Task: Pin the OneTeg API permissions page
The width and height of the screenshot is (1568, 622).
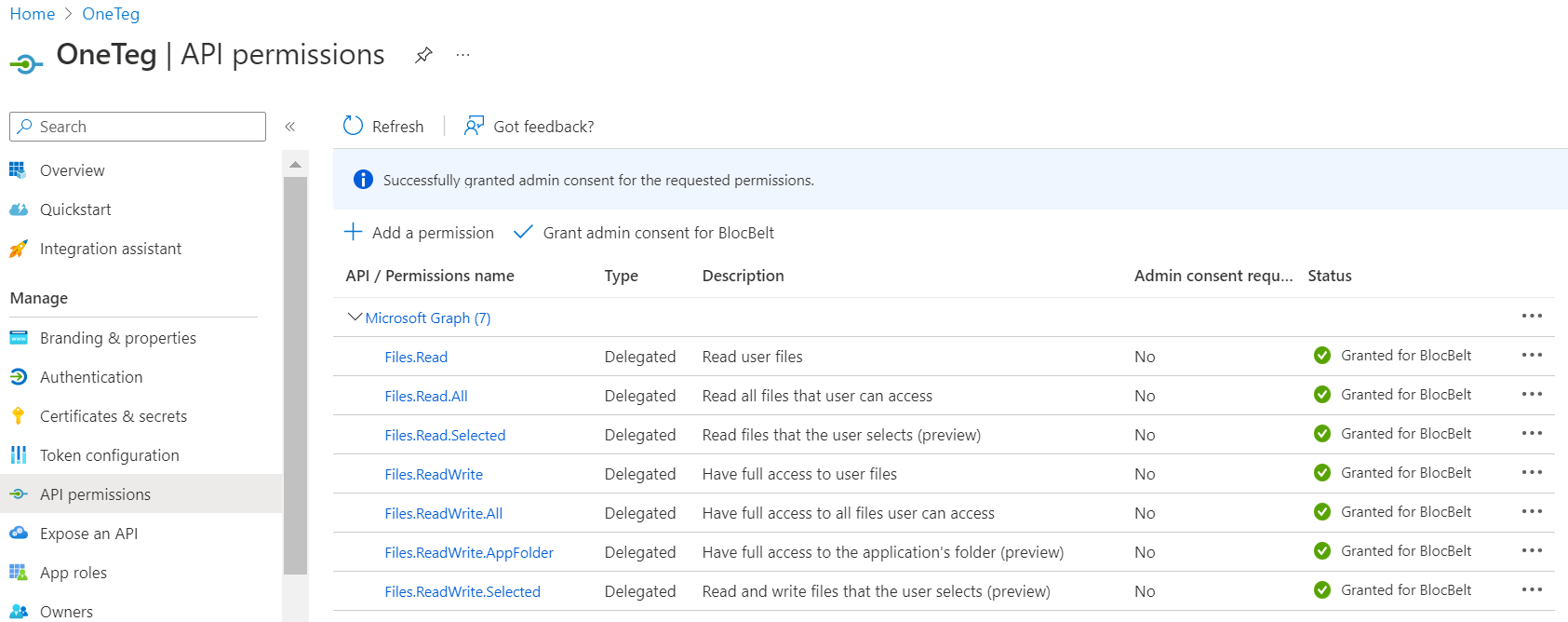Action: tap(423, 55)
